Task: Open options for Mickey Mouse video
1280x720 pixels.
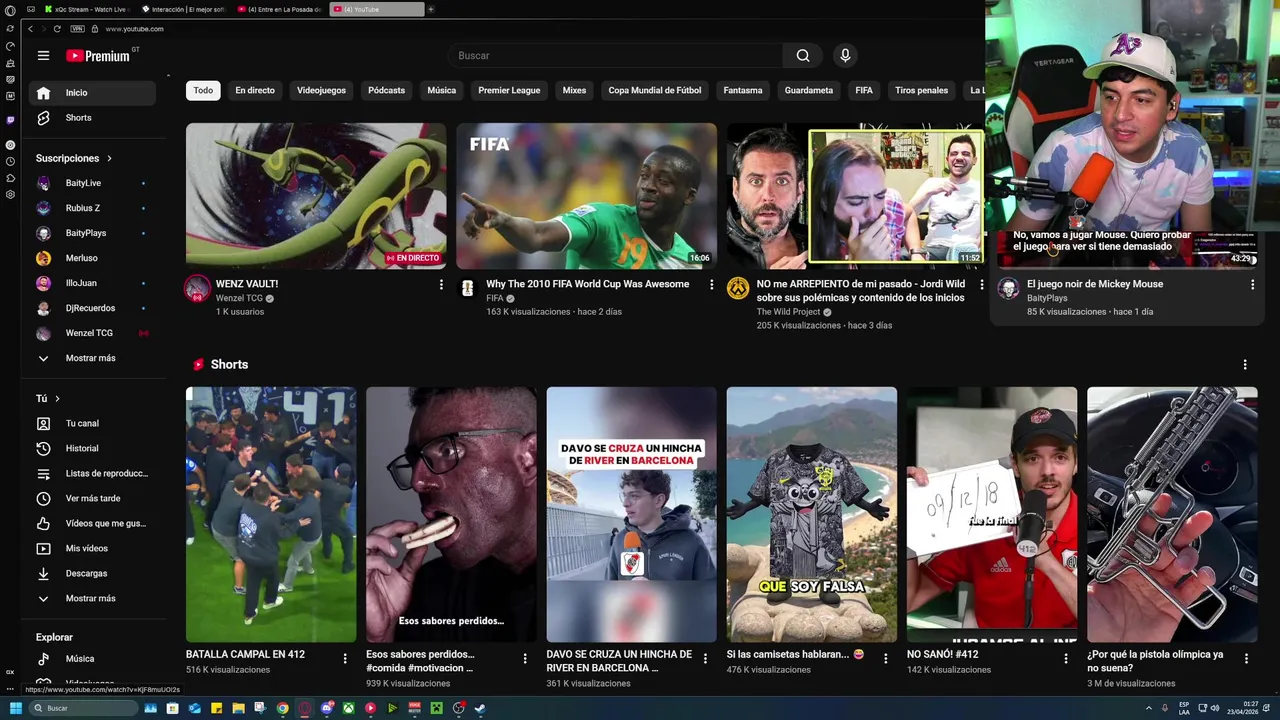Action: click(1252, 285)
